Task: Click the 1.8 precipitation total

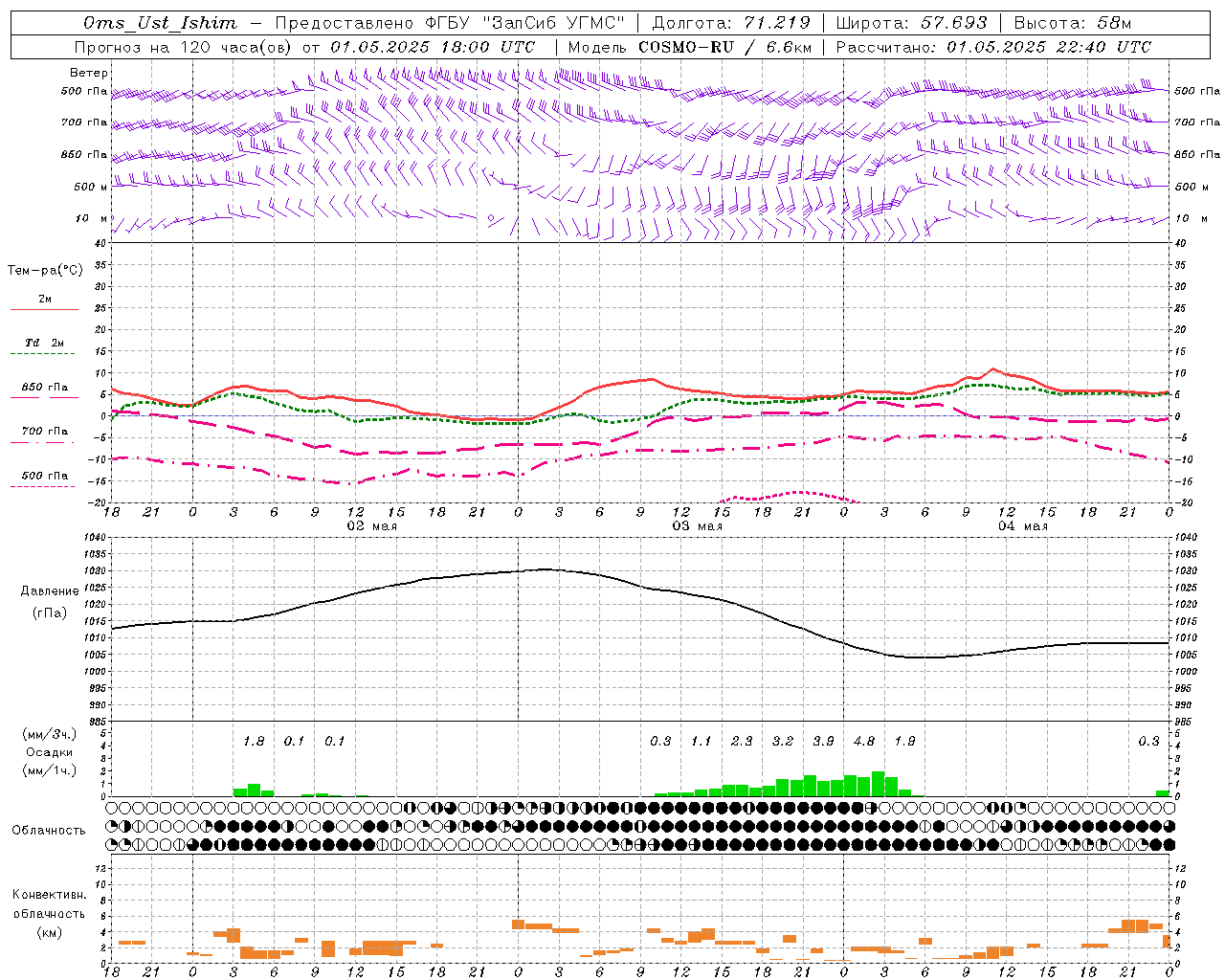Action: pyautogui.click(x=254, y=742)
